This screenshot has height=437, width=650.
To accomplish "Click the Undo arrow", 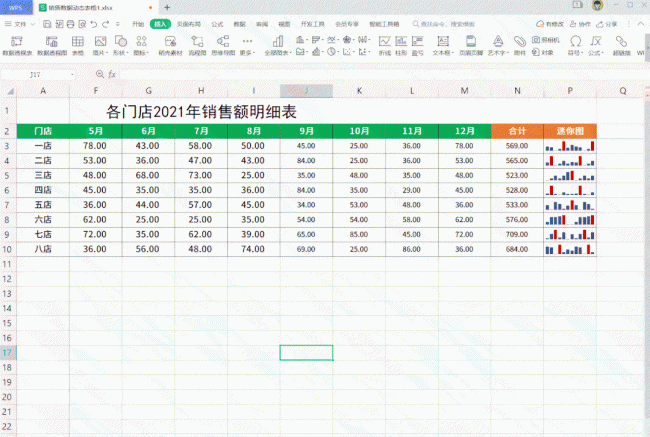I will 94,24.
